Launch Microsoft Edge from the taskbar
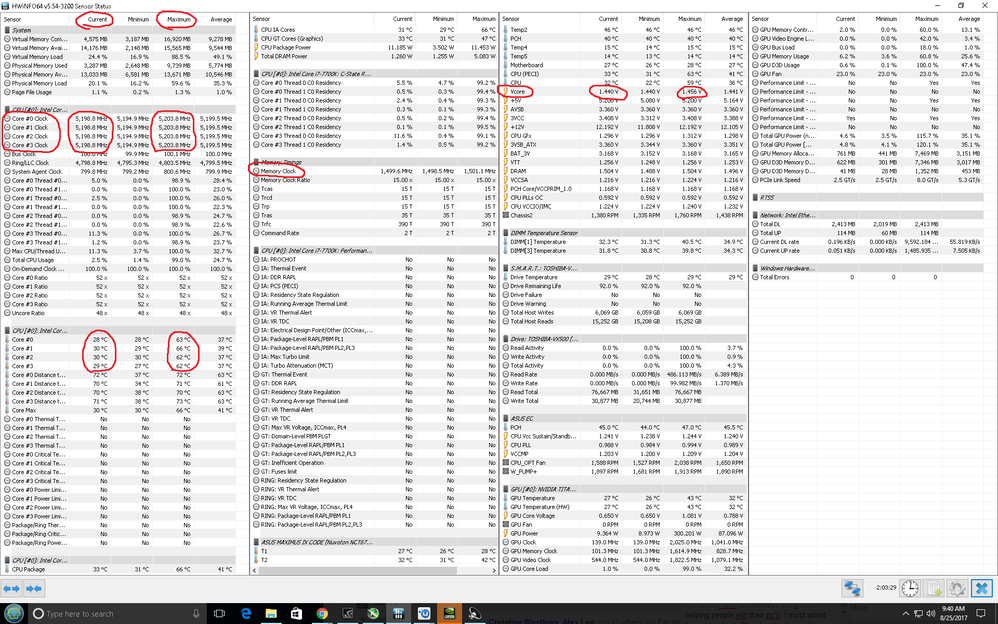Screen dimensions: 998x624 coord(246,614)
